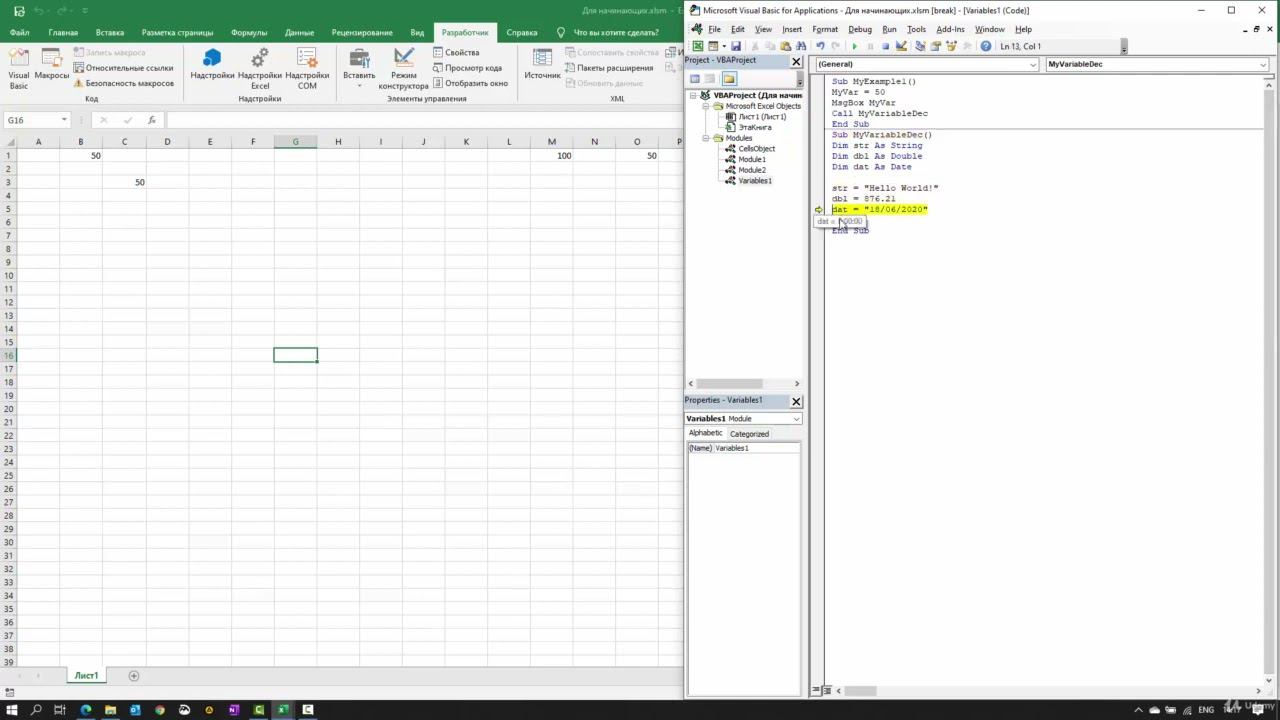Click the Find binoculars icon
1280x720 pixels.
801,46
